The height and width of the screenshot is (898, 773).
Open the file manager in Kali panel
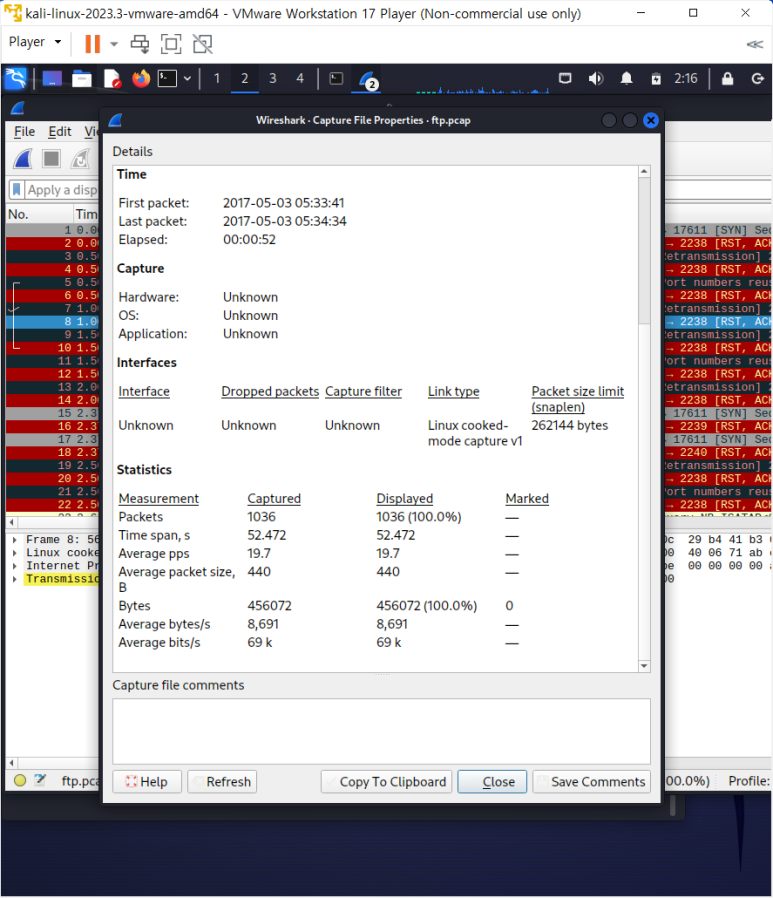(x=82, y=78)
